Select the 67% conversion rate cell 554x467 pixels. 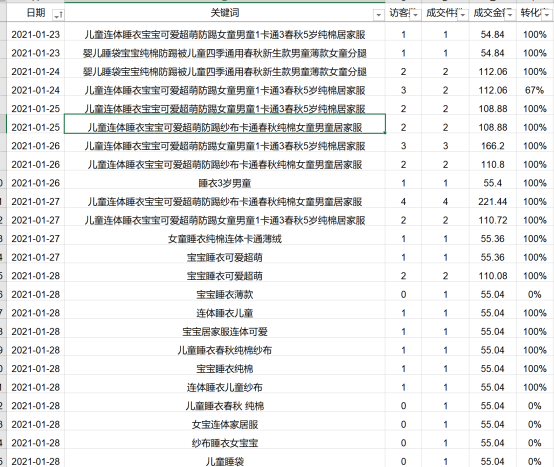pyautogui.click(x=535, y=90)
